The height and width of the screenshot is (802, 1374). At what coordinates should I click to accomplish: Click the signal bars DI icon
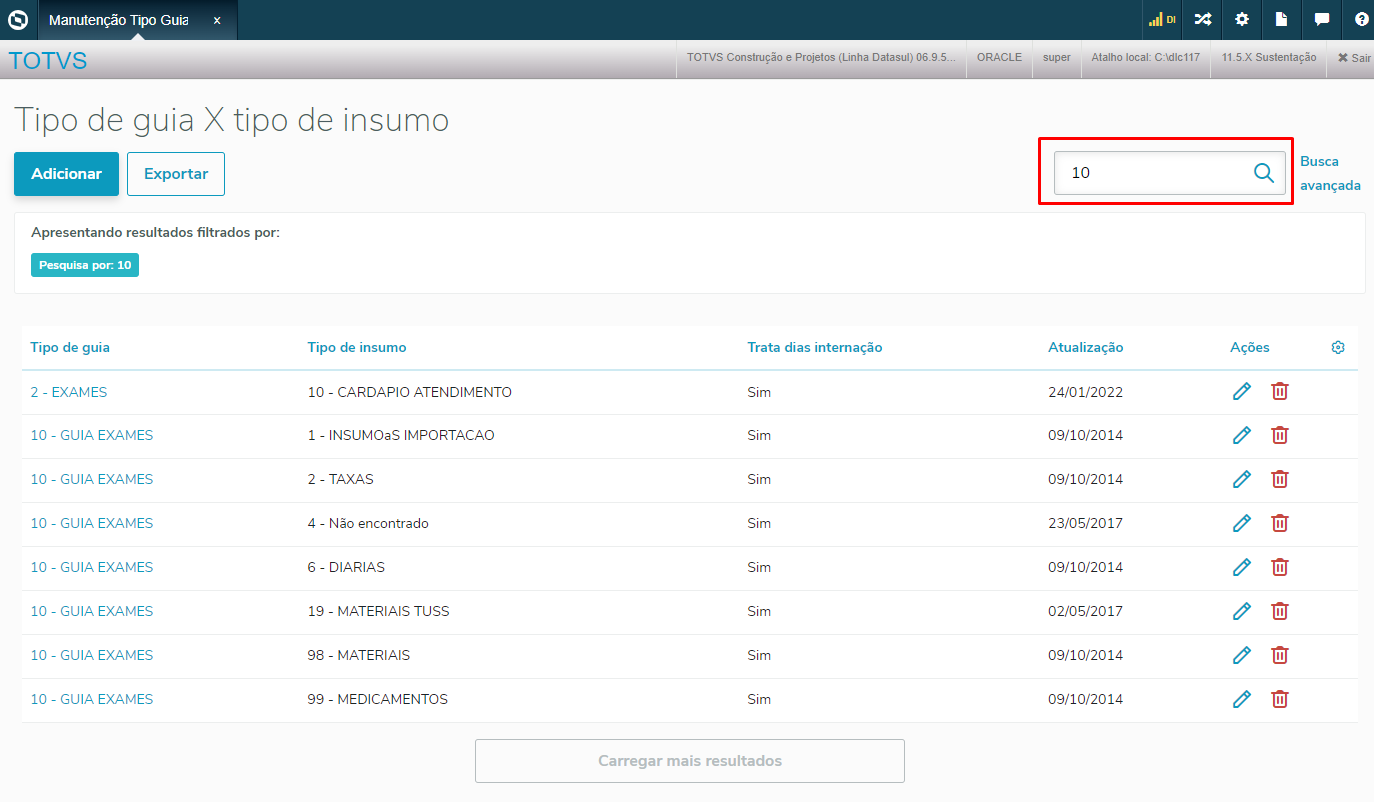click(1162, 19)
